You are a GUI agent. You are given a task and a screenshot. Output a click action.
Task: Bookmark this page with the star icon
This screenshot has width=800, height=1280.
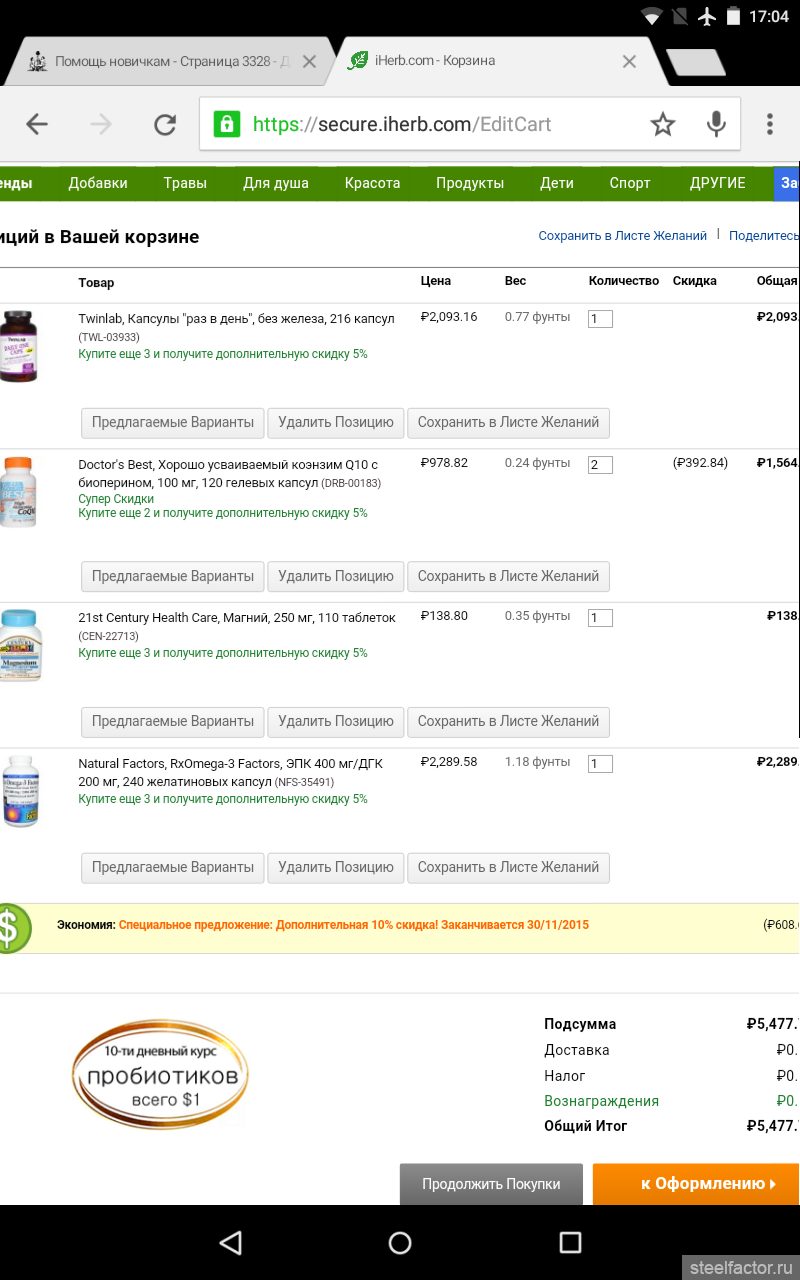[x=663, y=124]
